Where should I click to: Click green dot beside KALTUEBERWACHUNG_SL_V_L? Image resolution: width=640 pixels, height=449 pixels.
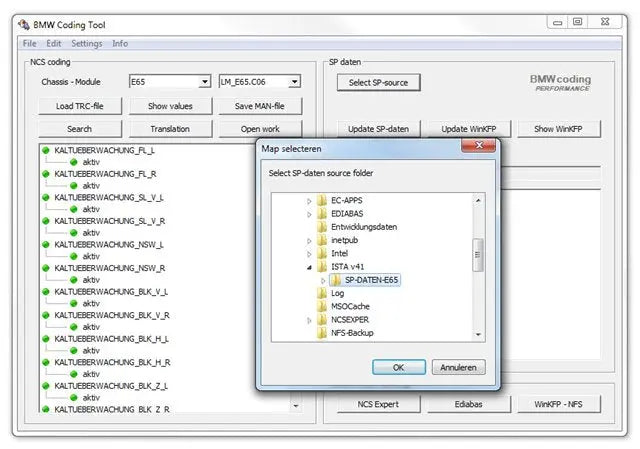click(46, 198)
